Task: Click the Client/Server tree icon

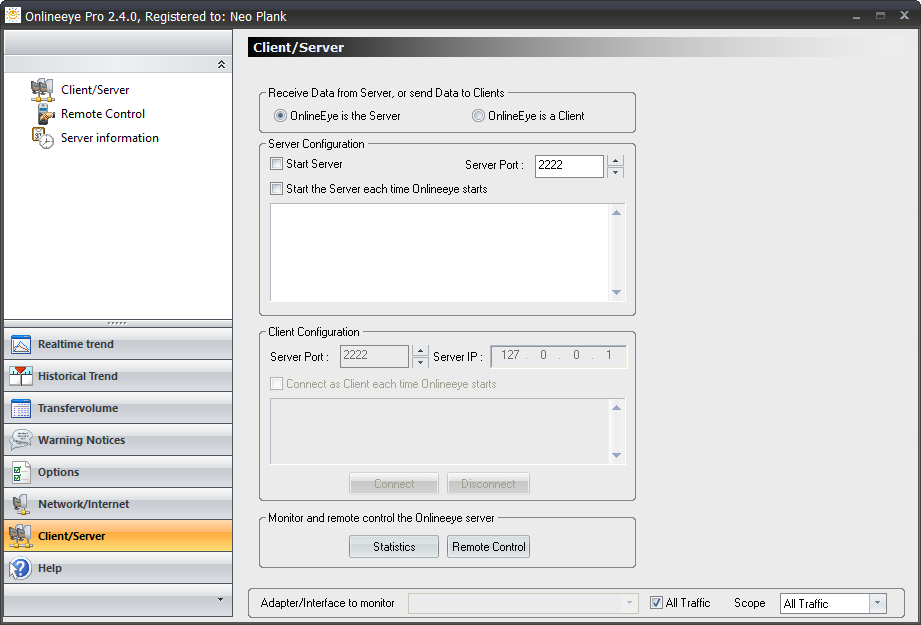Action: coord(42,89)
